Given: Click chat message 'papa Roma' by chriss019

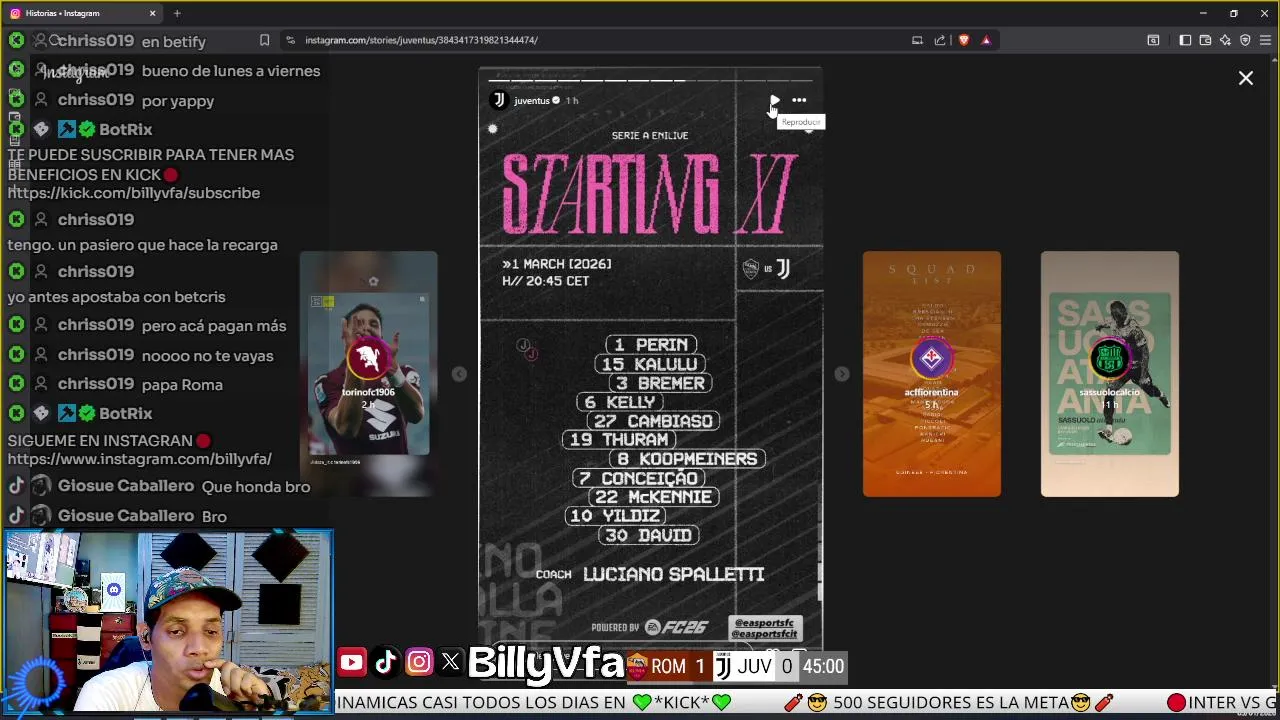Looking at the screenshot, I should point(182,385).
